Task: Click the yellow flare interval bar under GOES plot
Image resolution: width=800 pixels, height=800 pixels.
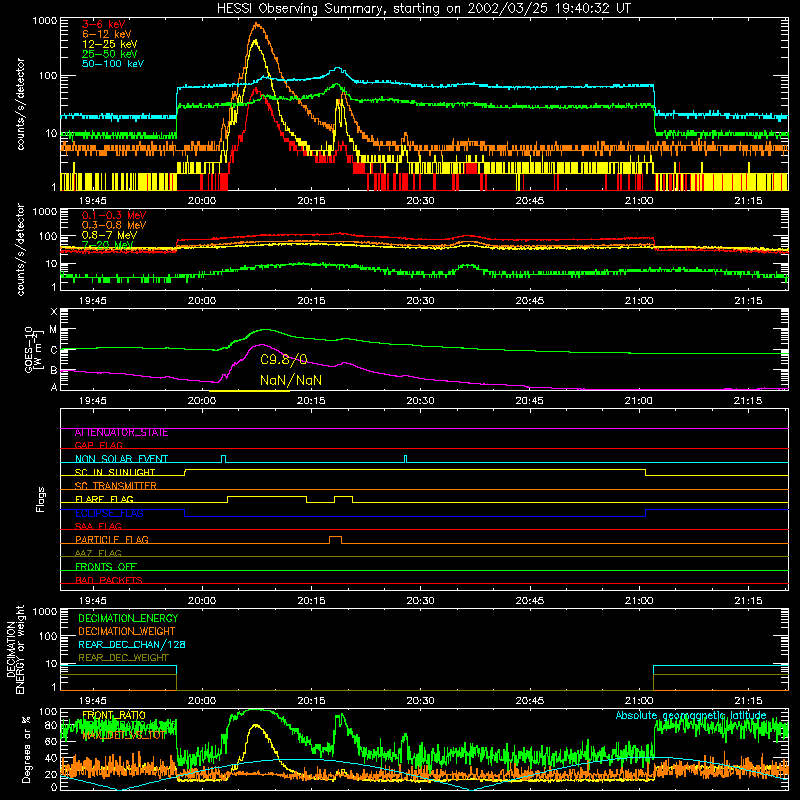Action: coord(249,391)
